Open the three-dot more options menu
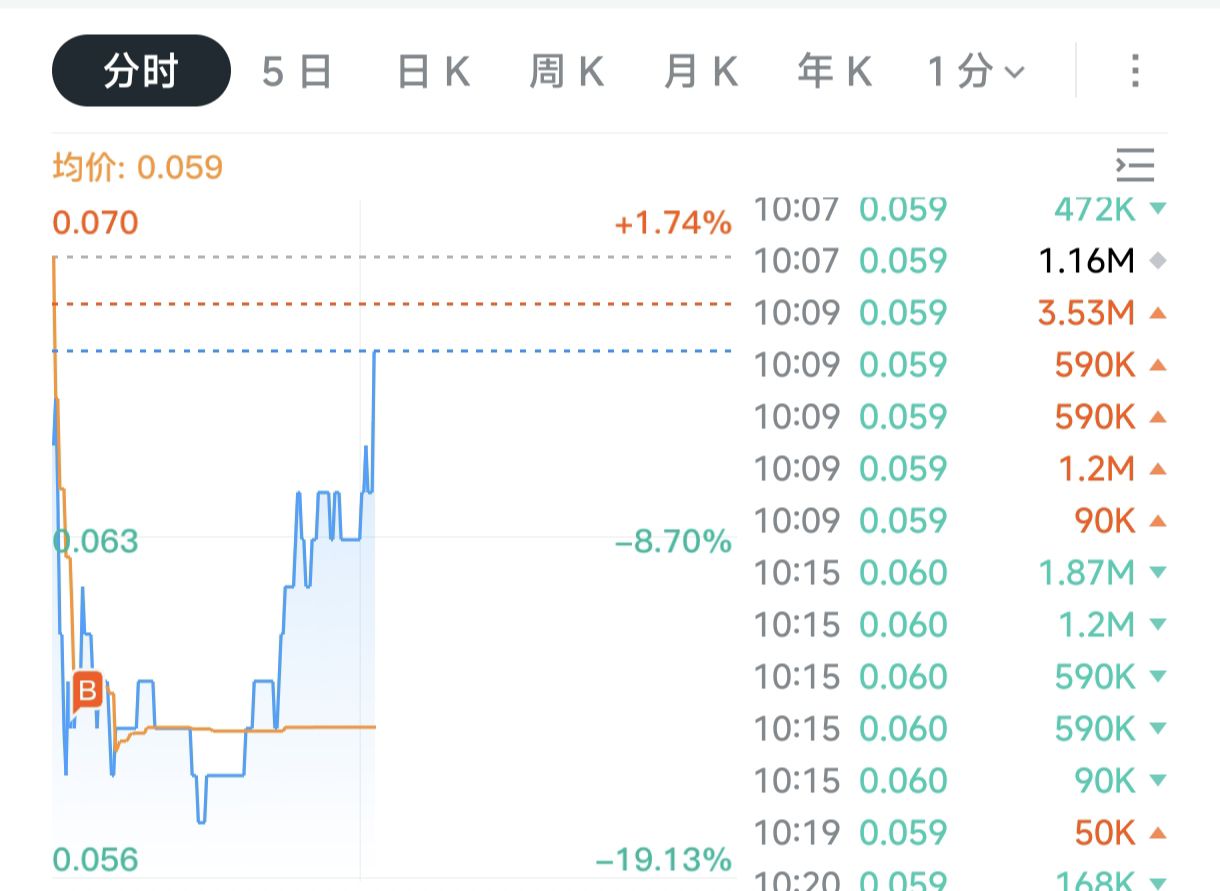Viewport: 1220px width, 891px height. (x=1134, y=71)
